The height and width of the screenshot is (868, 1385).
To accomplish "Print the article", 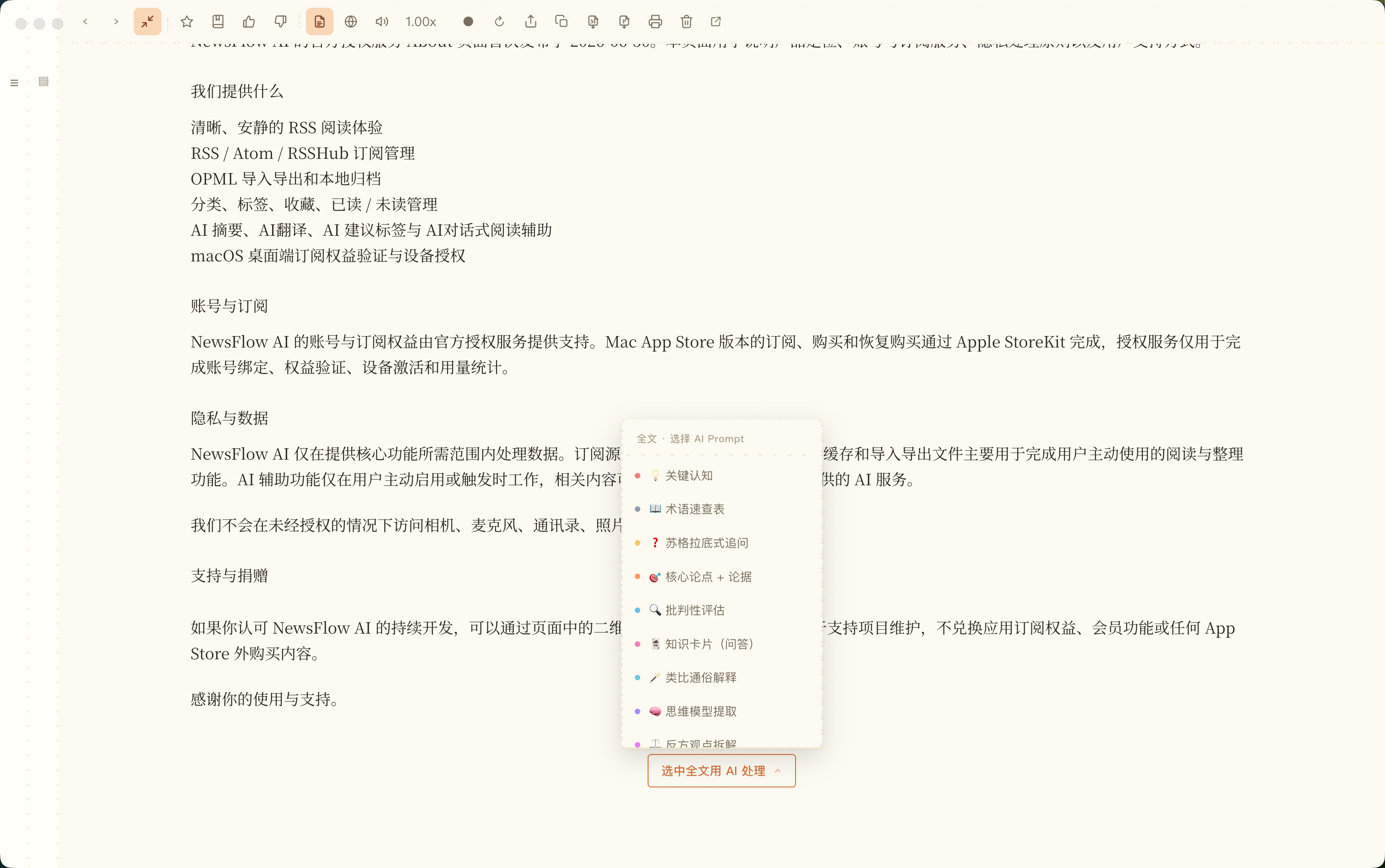I will 655,22.
